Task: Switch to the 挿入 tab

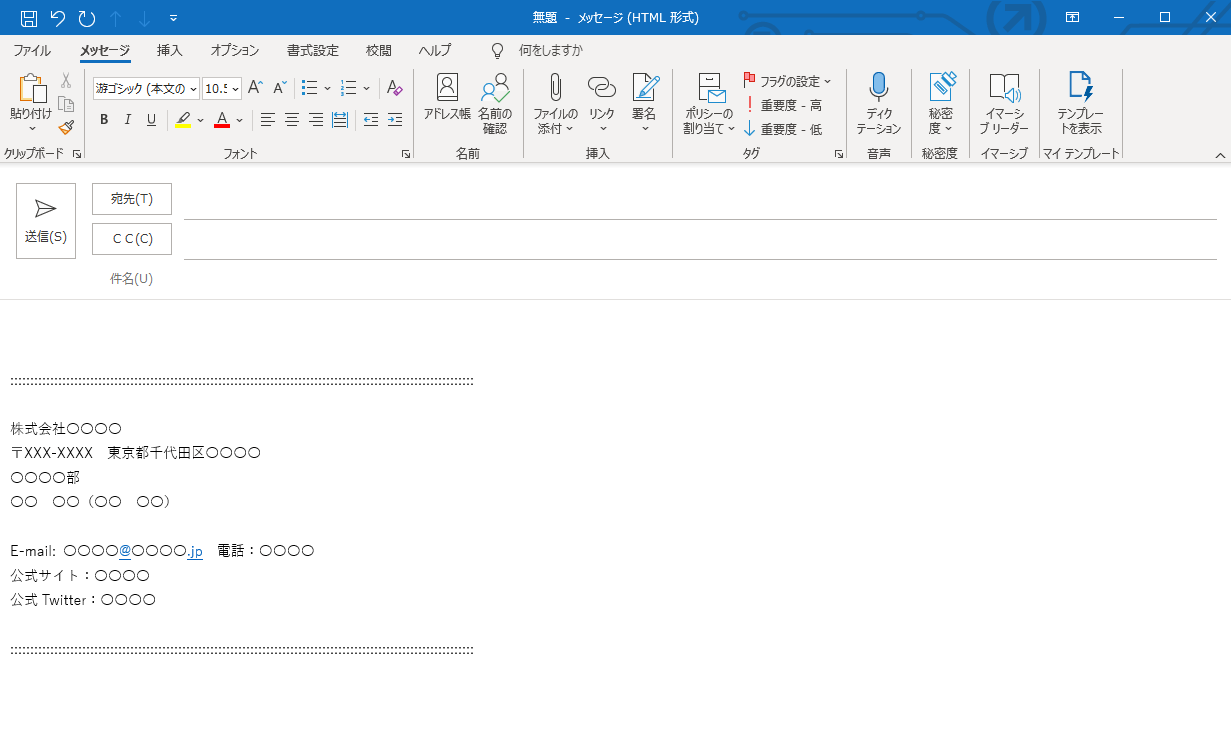Action: tap(170, 50)
